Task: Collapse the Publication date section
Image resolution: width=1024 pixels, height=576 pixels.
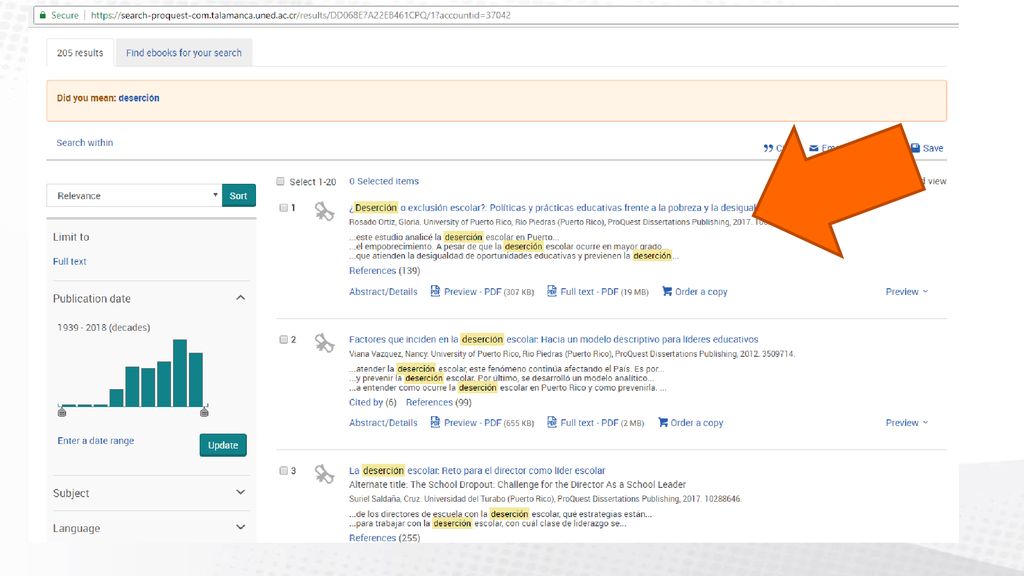Action: 240,298
